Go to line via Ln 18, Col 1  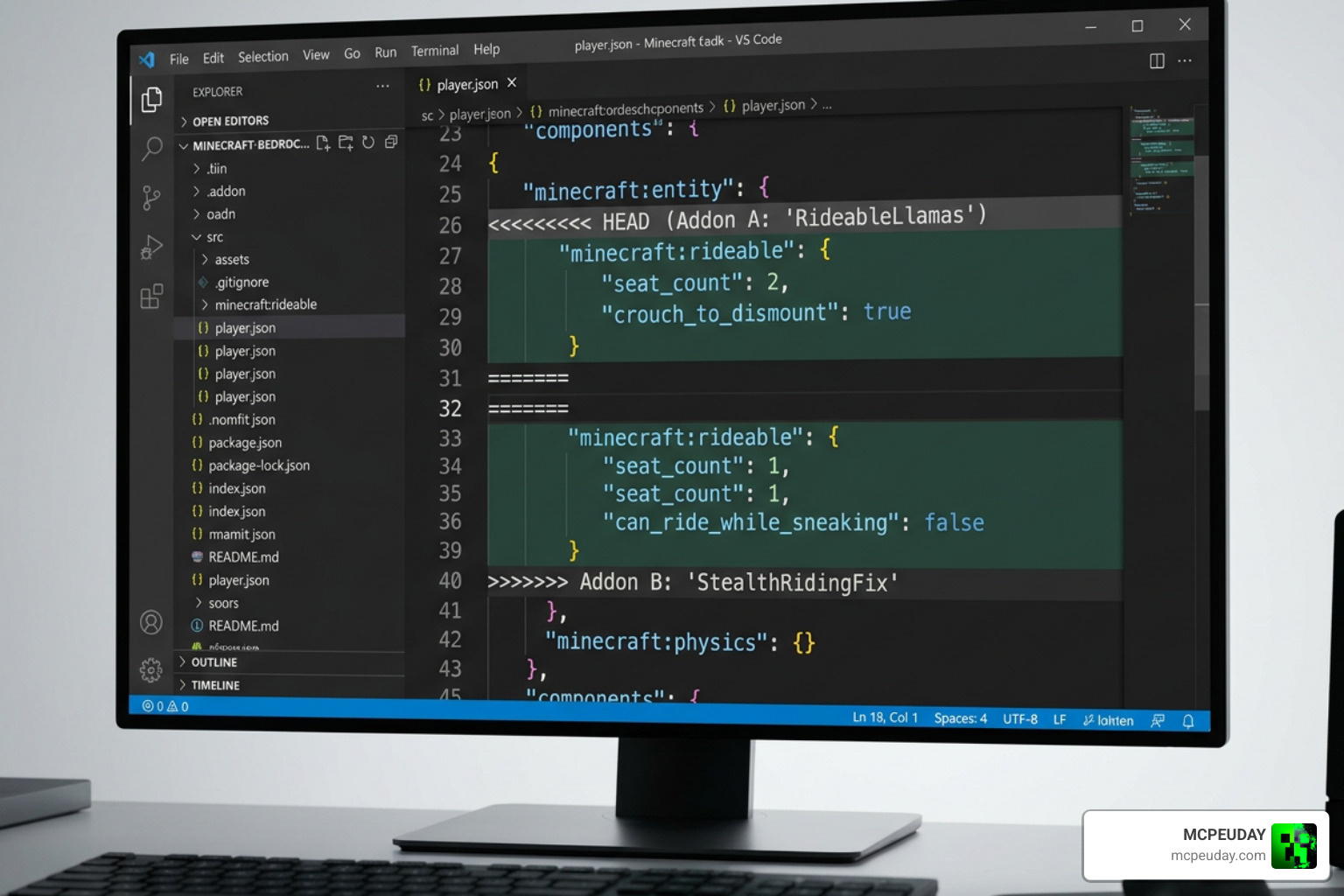[x=885, y=717]
